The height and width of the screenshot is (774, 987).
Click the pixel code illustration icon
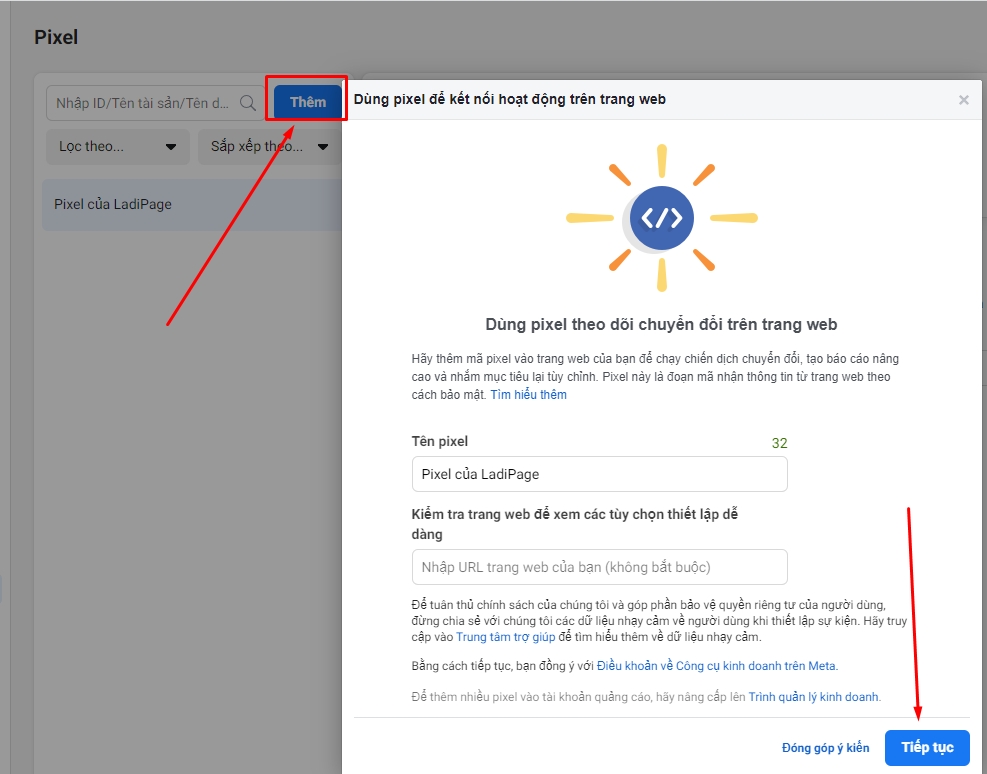[x=661, y=217]
